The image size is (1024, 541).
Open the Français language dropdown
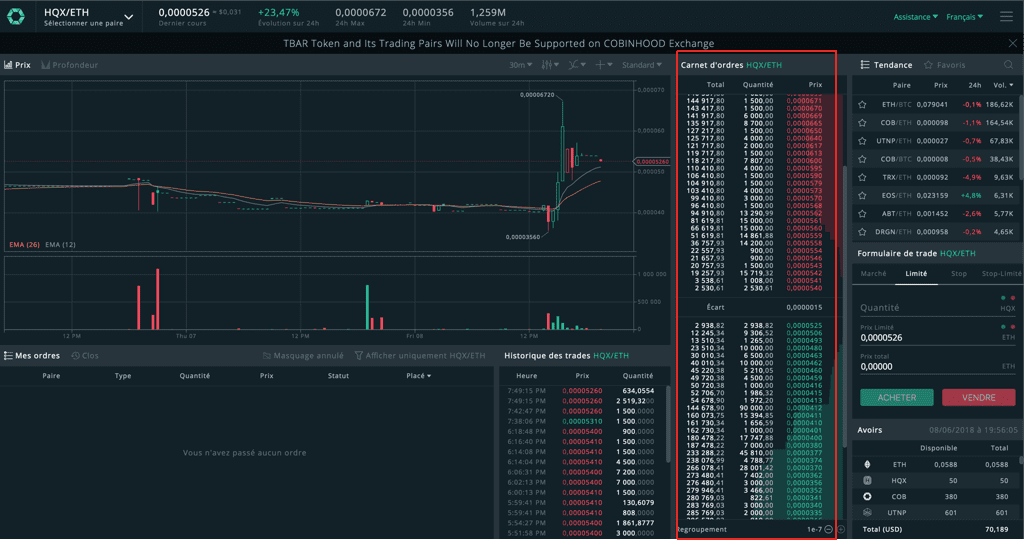point(965,17)
